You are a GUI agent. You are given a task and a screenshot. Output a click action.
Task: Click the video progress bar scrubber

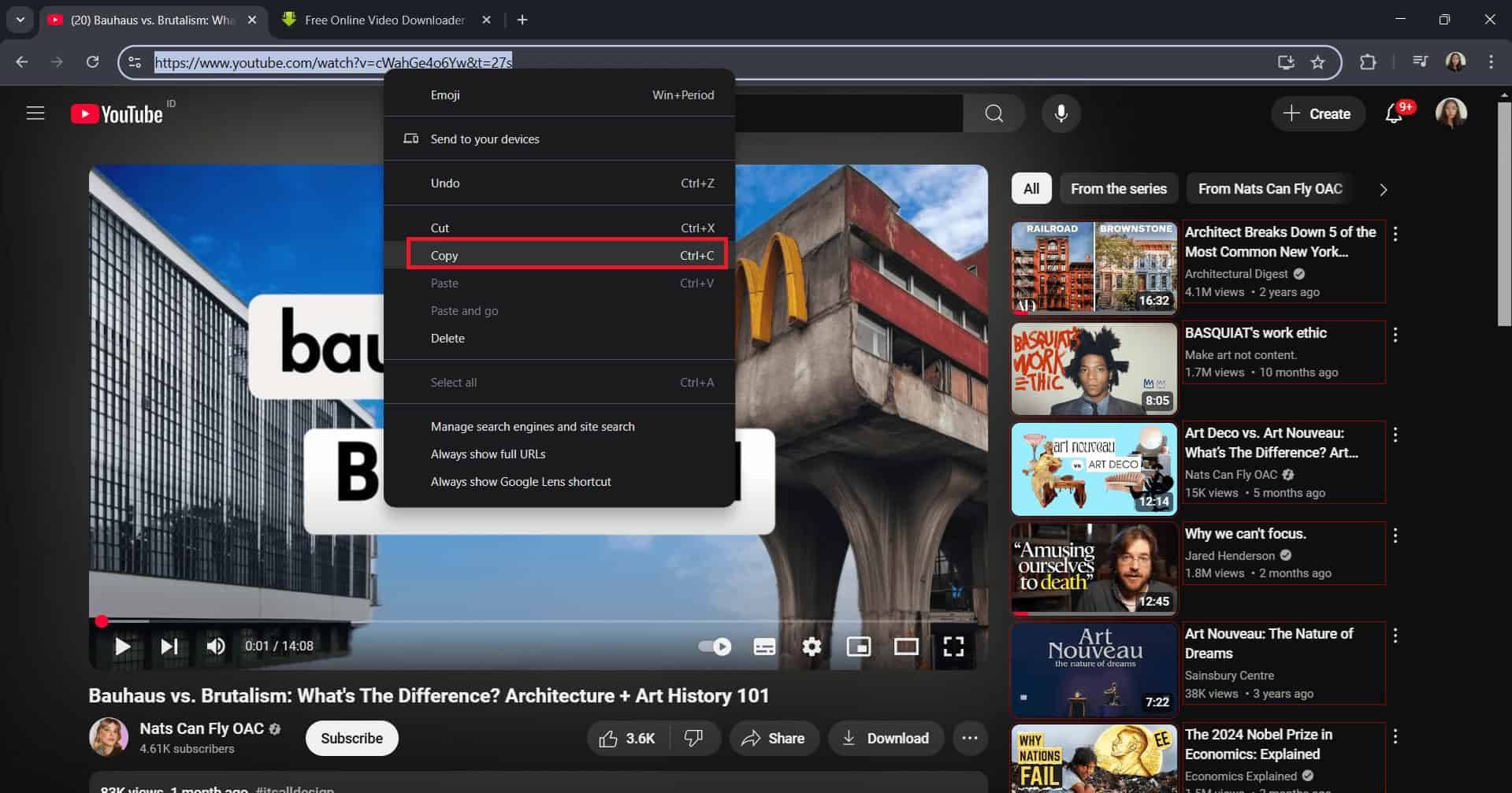point(102,621)
